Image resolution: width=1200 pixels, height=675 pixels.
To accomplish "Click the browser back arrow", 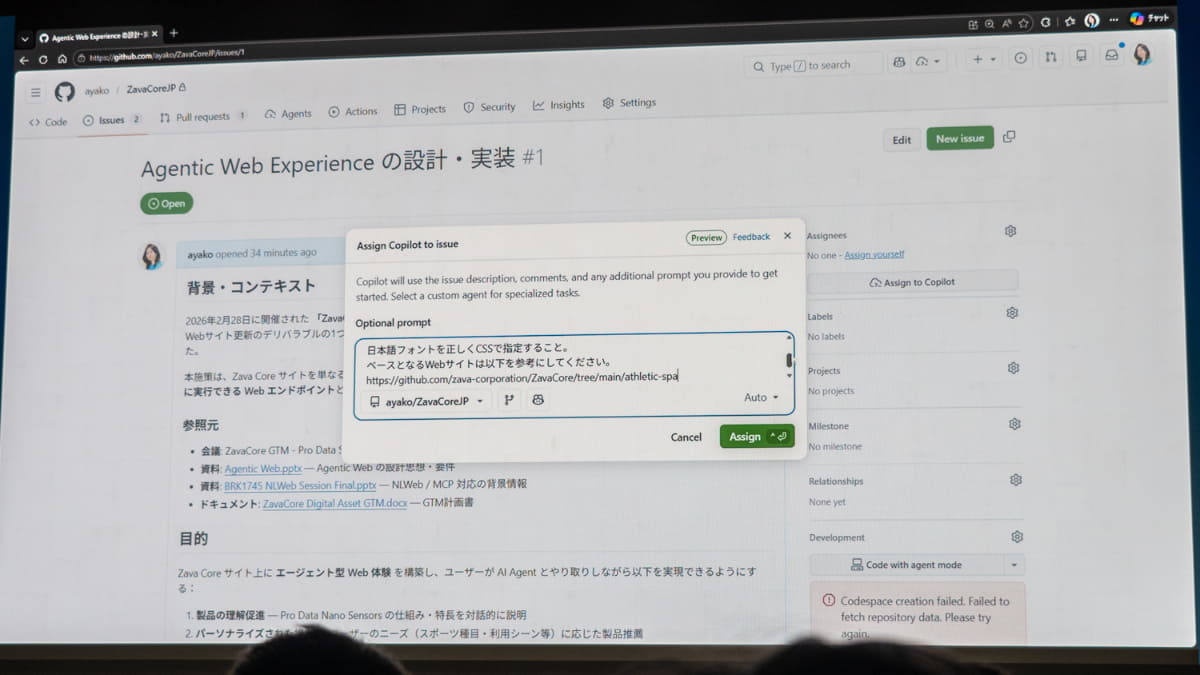I will tap(24, 60).
